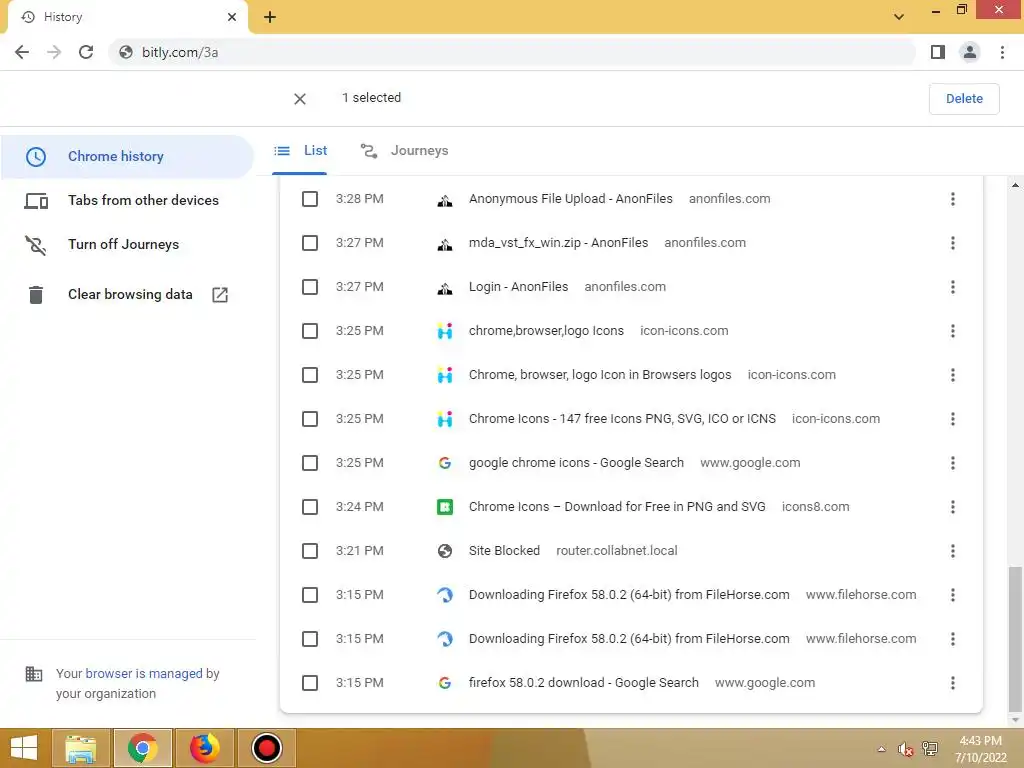Click the managed organization building icon
Viewport: 1024px width, 768px height.
click(x=33, y=674)
